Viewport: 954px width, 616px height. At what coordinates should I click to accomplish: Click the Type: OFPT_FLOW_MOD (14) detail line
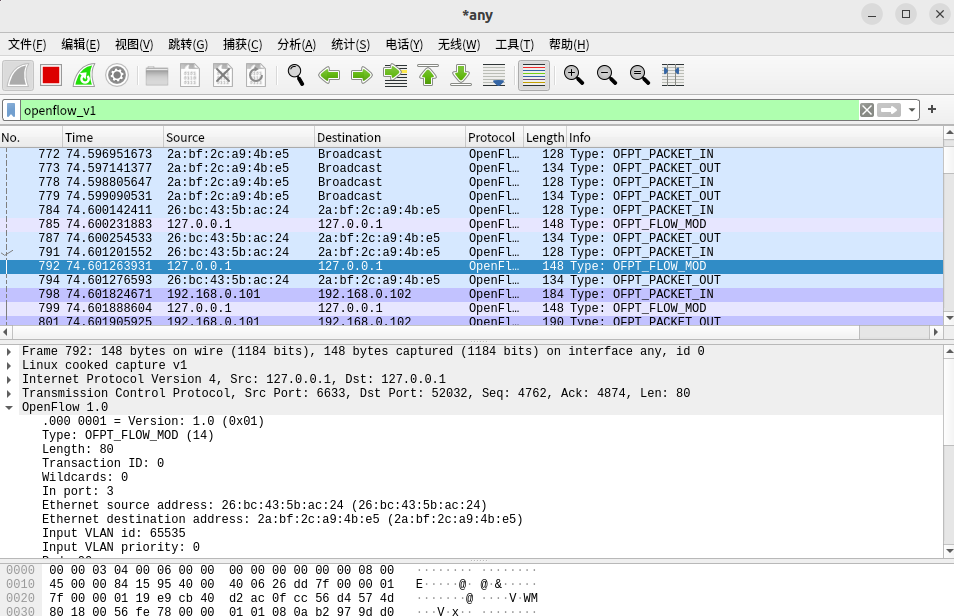pos(128,435)
